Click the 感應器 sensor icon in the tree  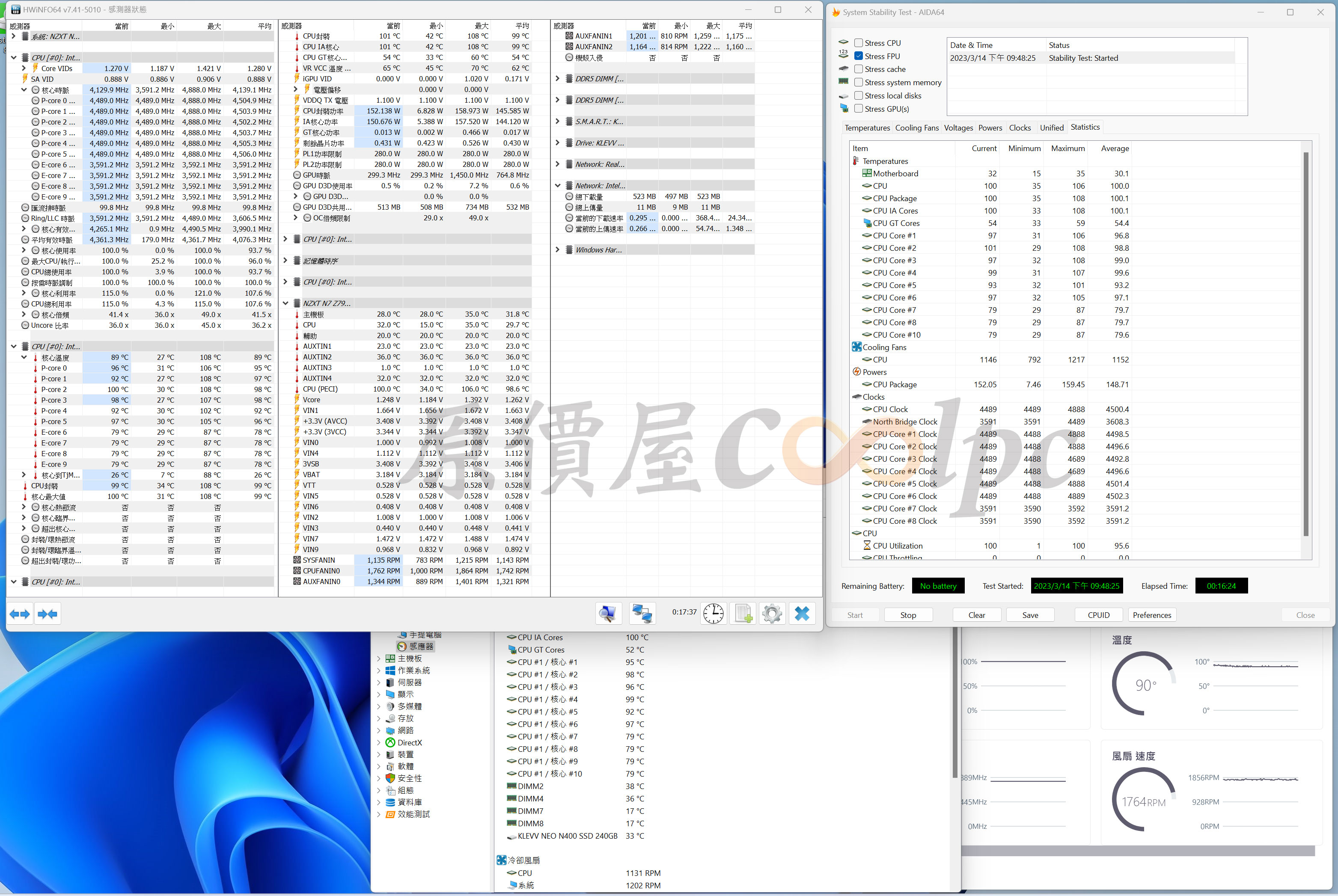point(402,647)
